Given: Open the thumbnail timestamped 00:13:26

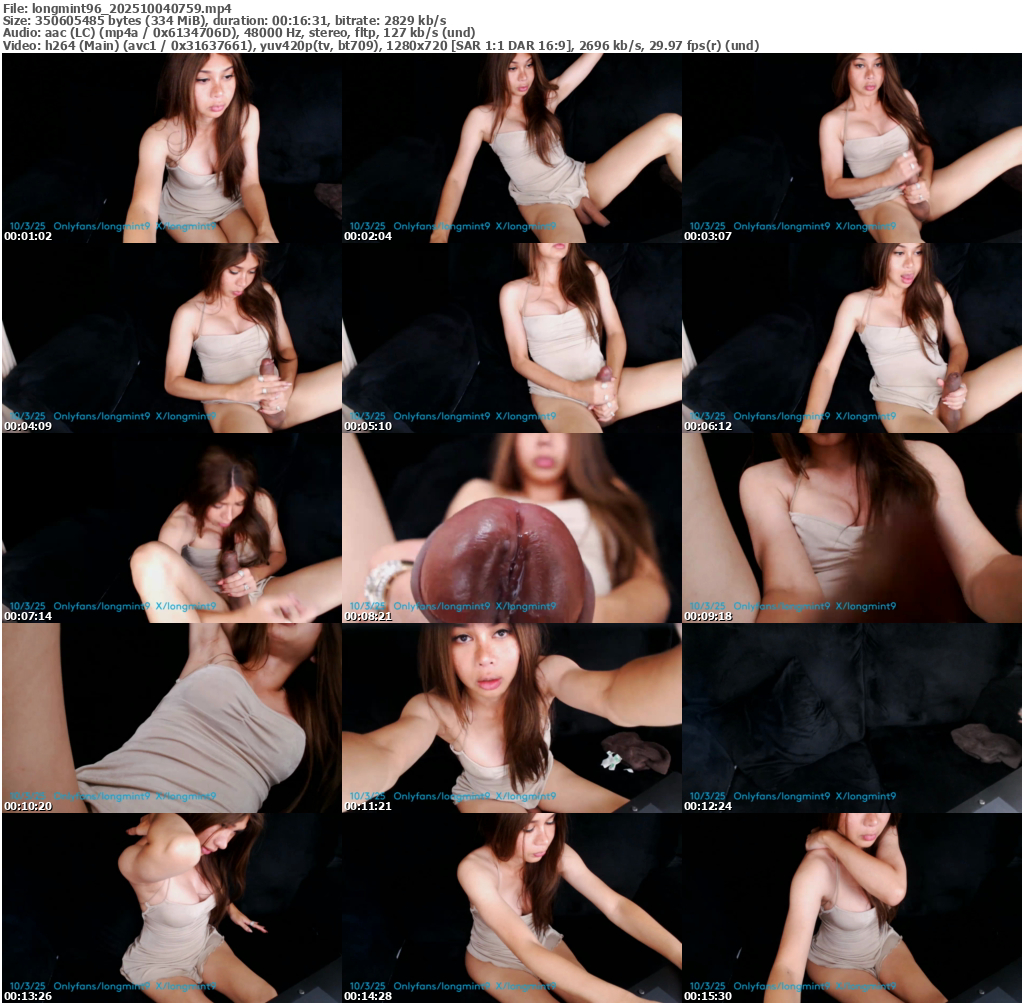Looking at the screenshot, I should point(171,907).
